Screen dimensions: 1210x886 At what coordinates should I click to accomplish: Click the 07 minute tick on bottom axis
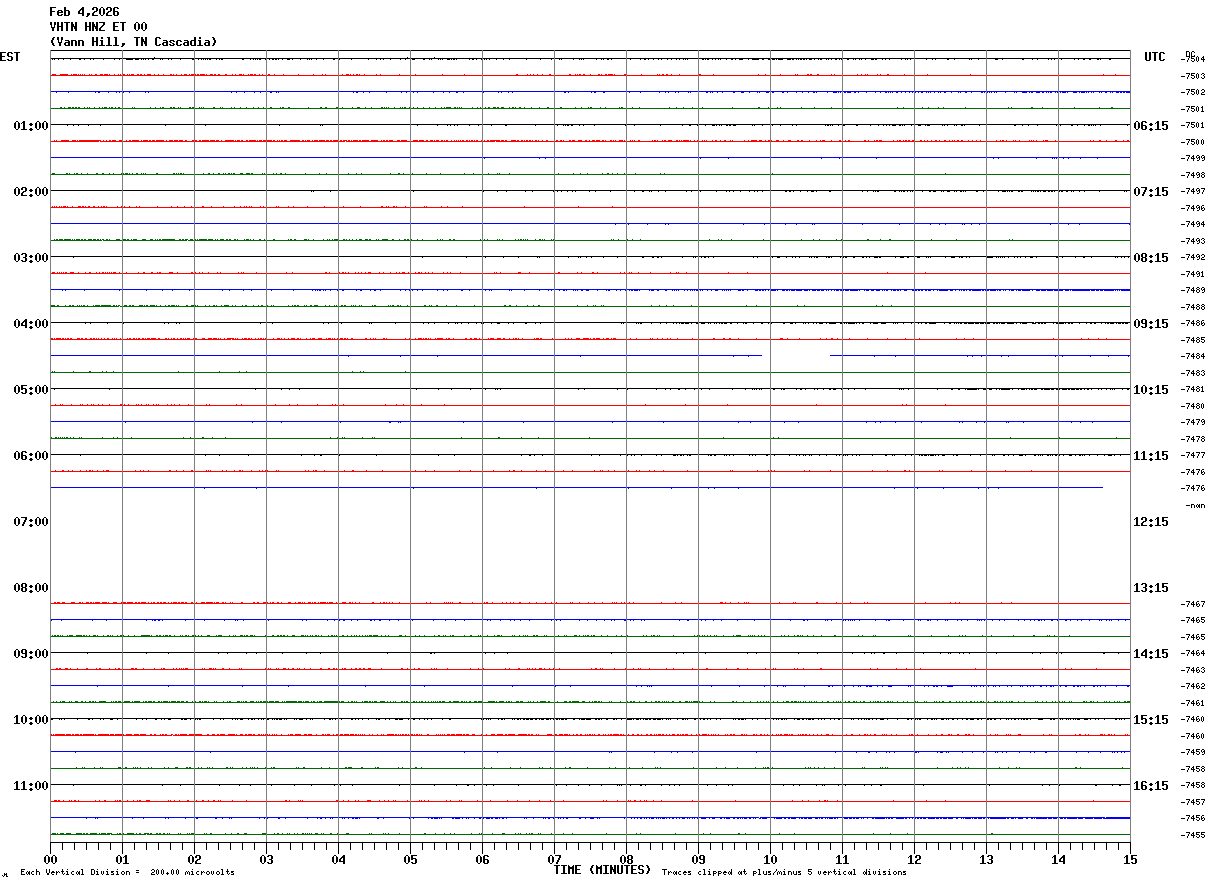point(554,859)
